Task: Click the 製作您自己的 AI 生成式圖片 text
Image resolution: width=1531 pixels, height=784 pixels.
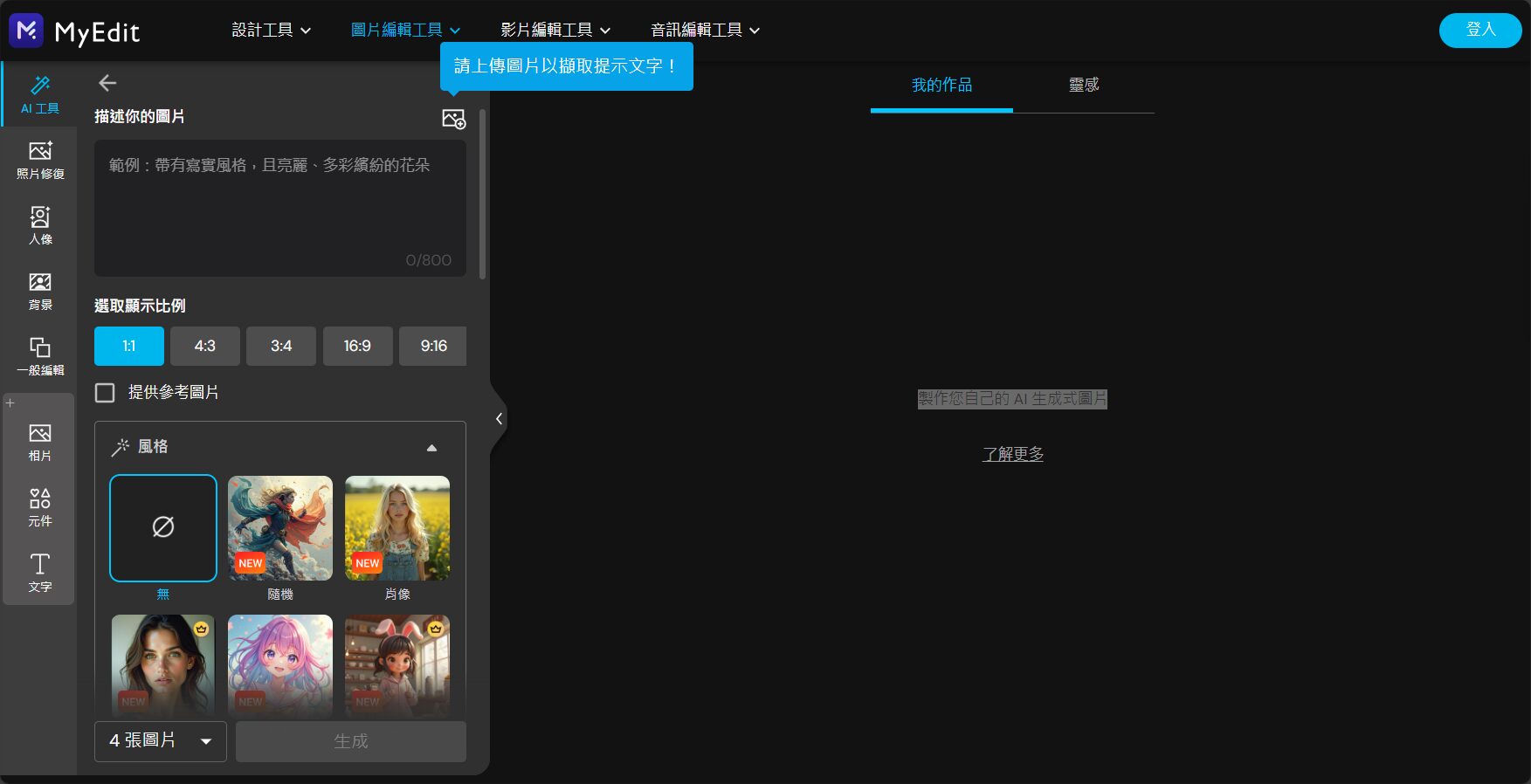Action: (1012, 398)
